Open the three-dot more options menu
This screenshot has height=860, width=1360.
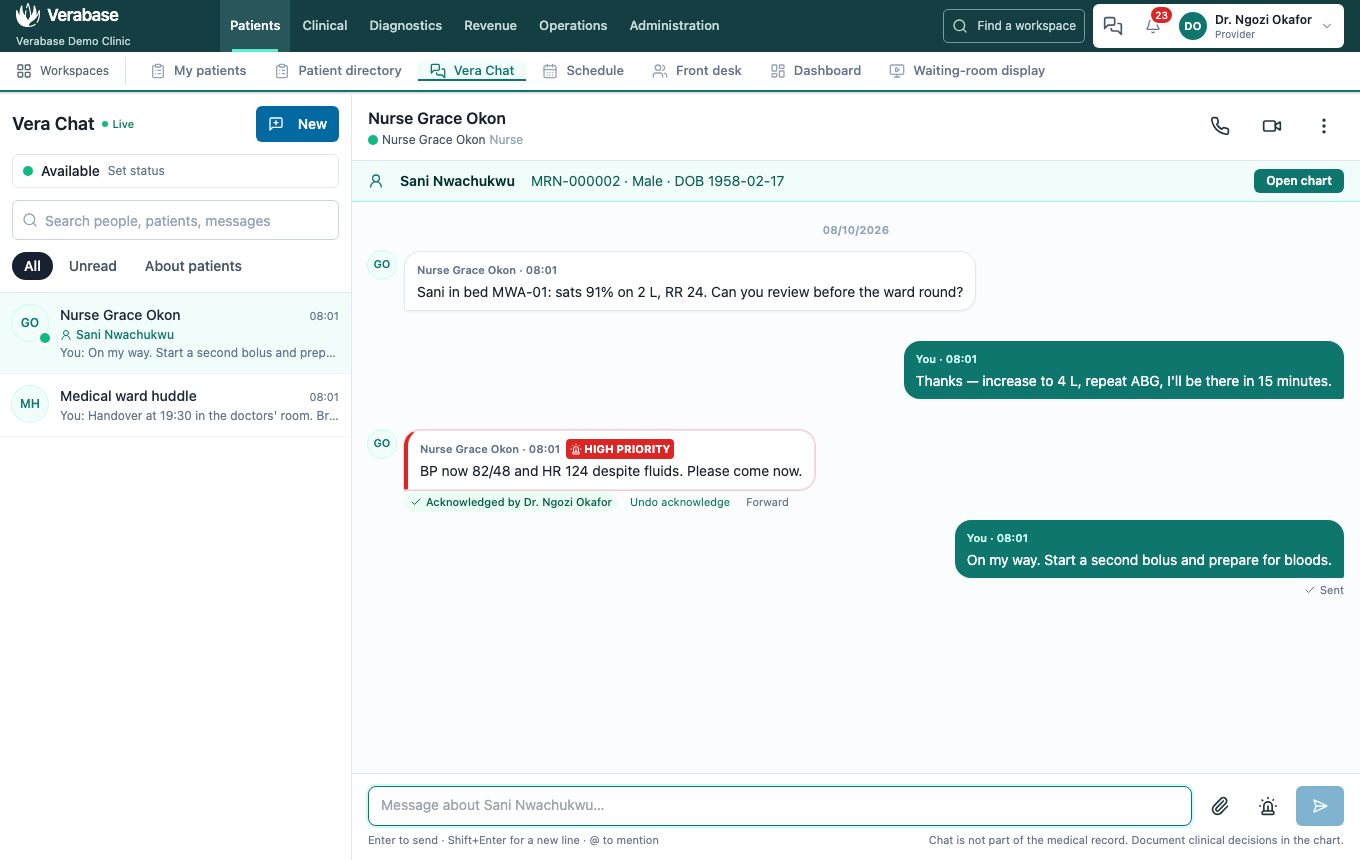pyautogui.click(x=1324, y=126)
